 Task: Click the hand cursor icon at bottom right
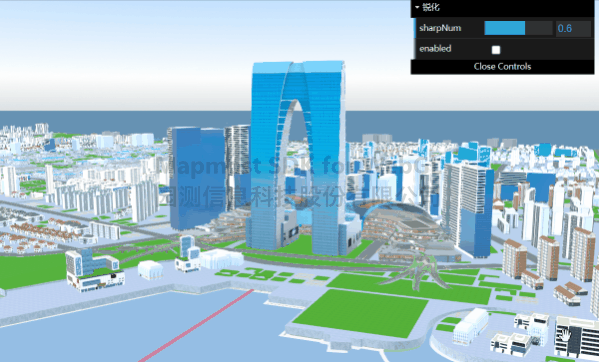(565, 335)
